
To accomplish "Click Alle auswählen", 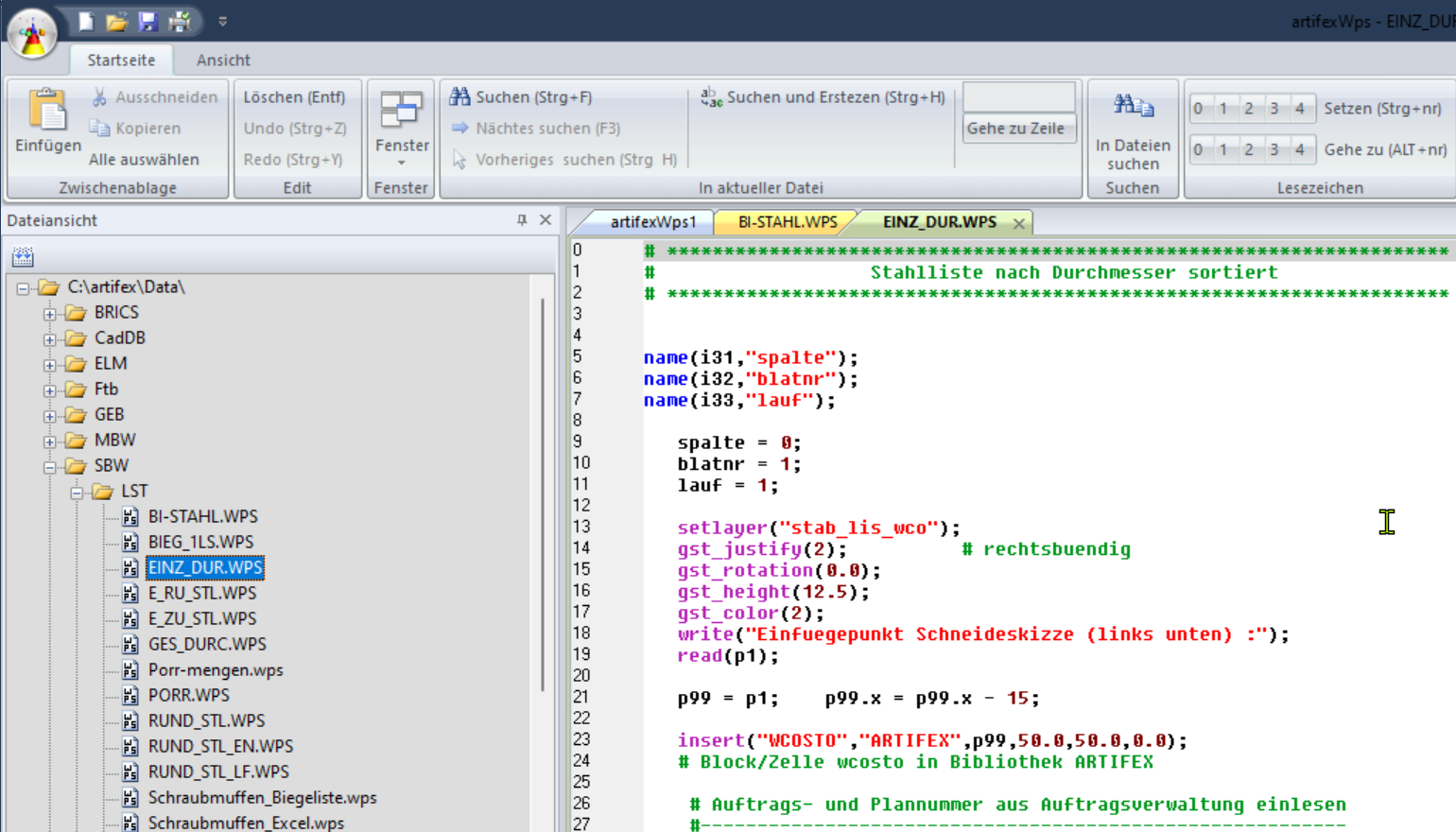I will pos(144,160).
